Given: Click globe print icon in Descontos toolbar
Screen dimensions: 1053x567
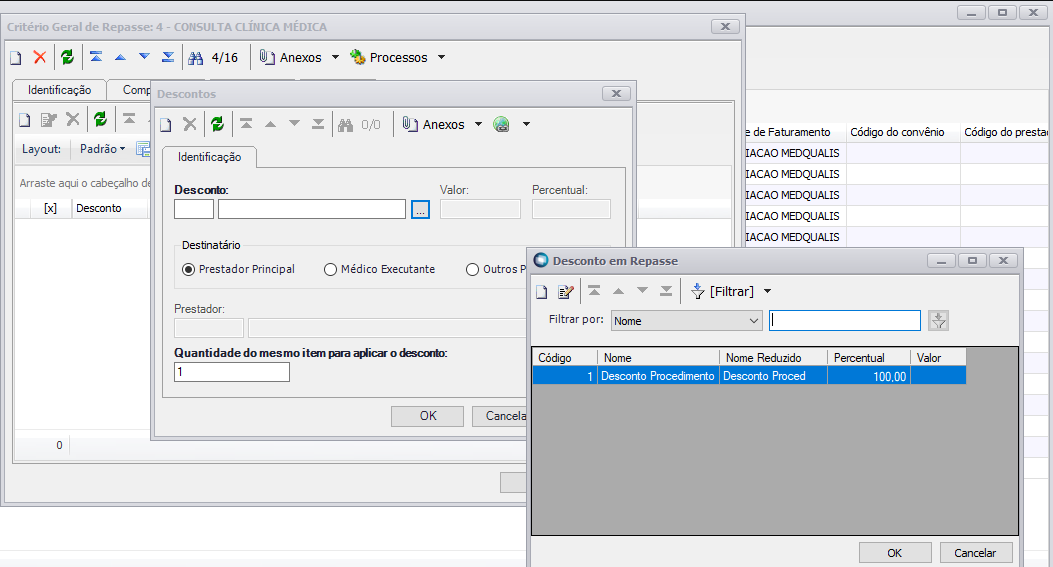Looking at the screenshot, I should 501,124.
